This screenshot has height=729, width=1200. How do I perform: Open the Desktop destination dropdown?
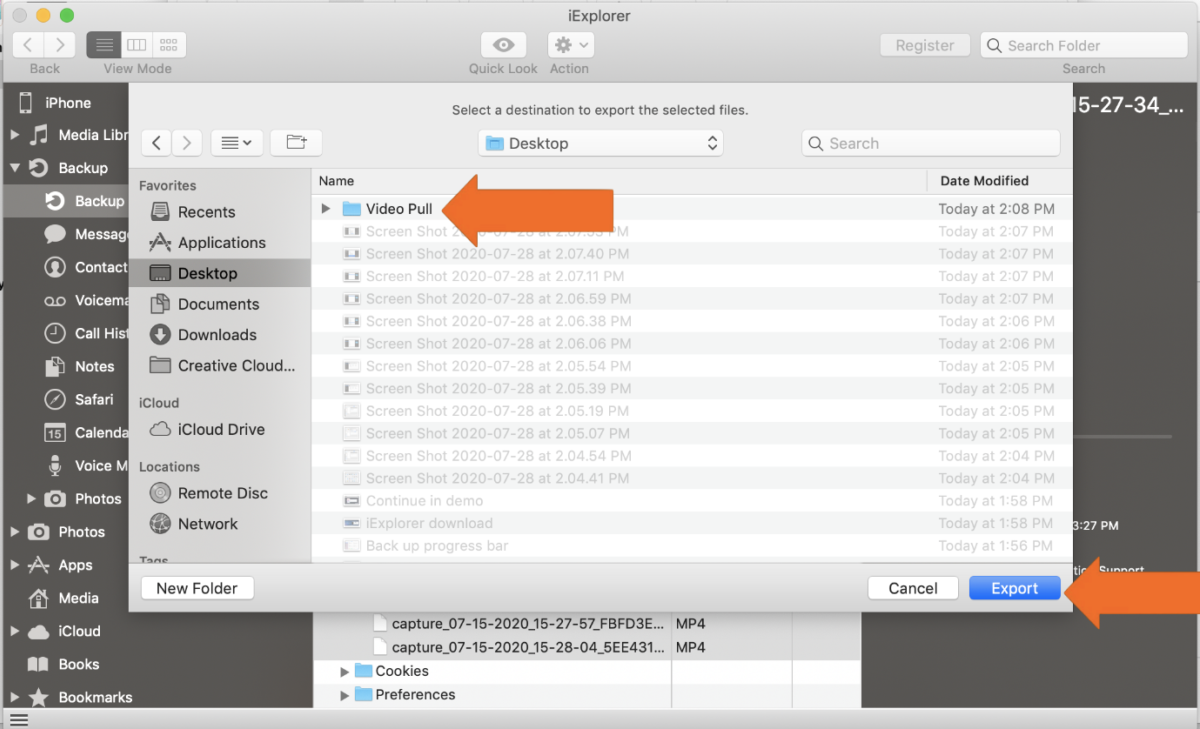click(600, 142)
